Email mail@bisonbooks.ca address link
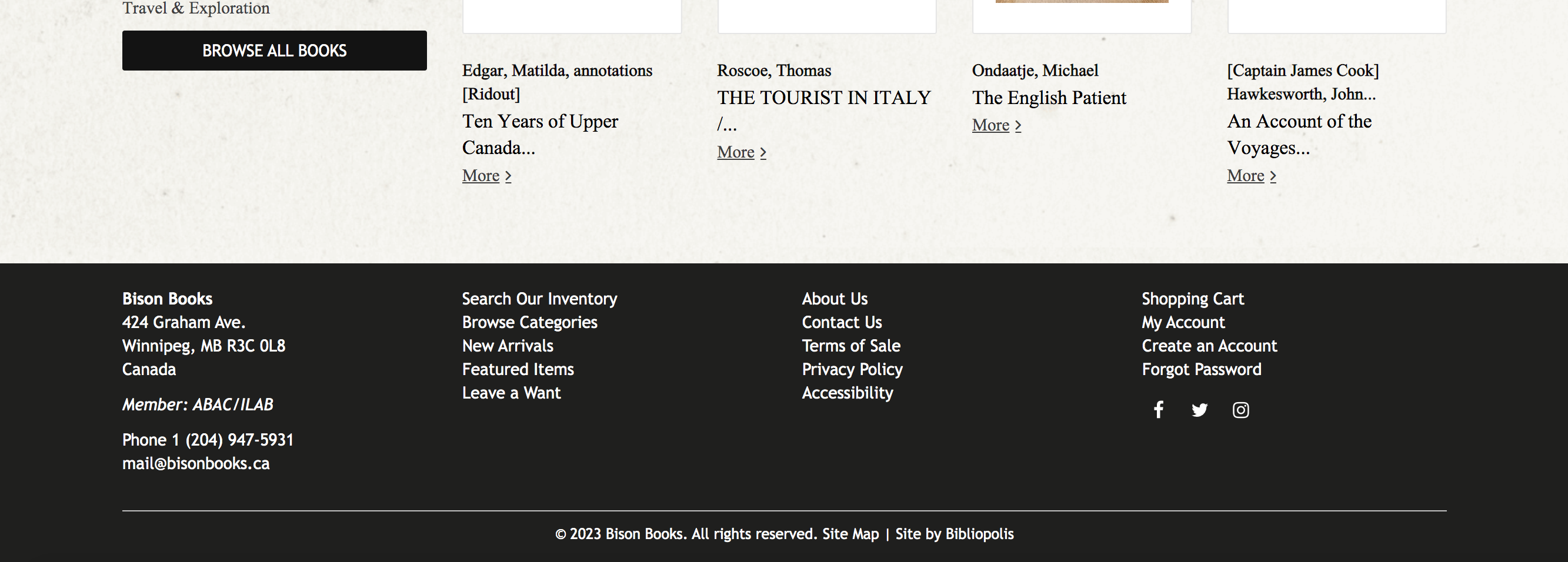 tap(196, 463)
